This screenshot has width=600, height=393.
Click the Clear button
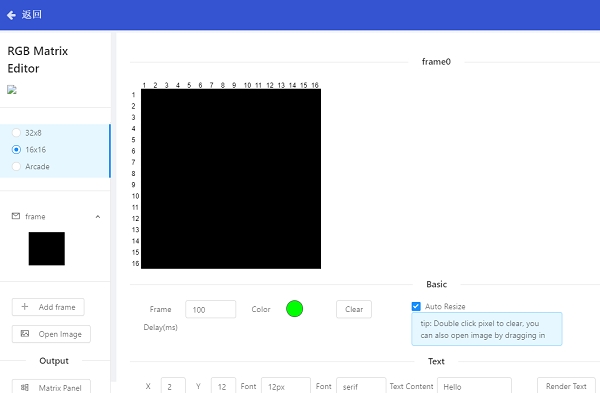[354, 309]
